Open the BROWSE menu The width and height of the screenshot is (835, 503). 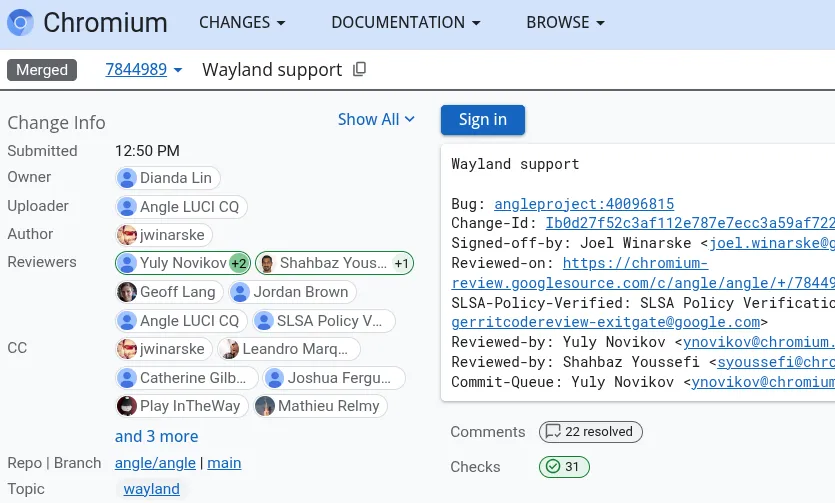[566, 22]
